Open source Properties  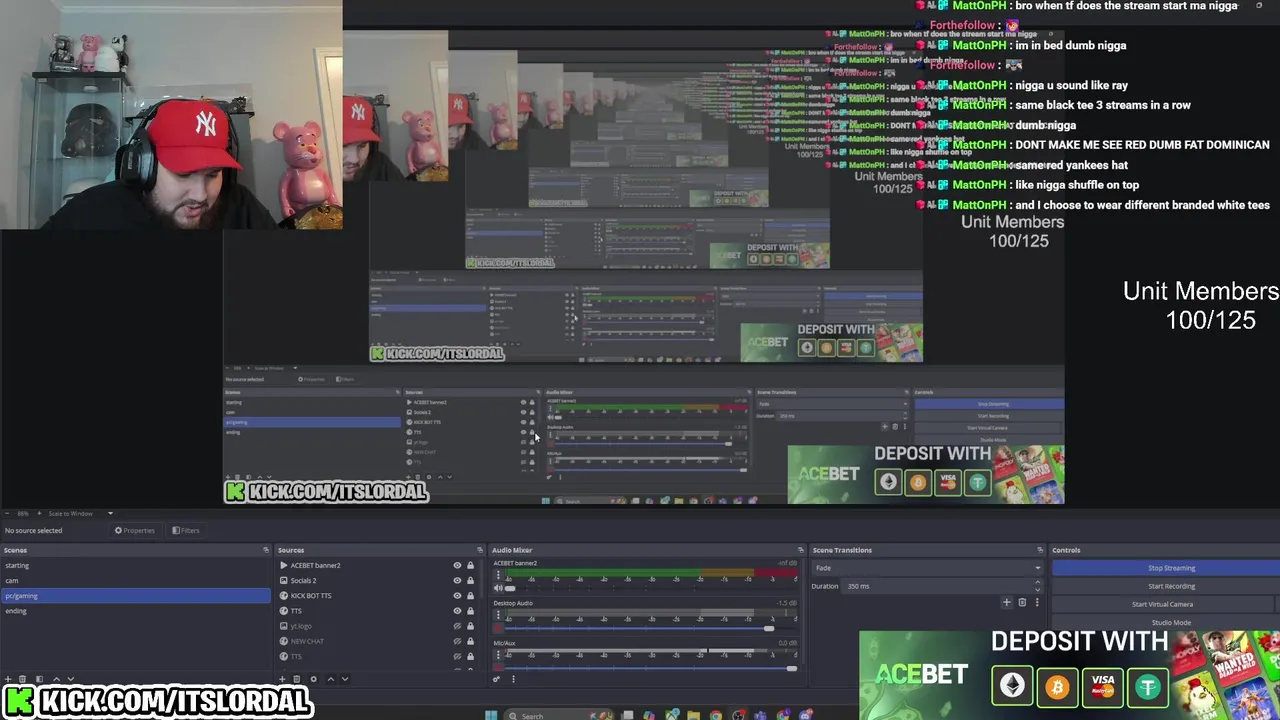coord(135,530)
